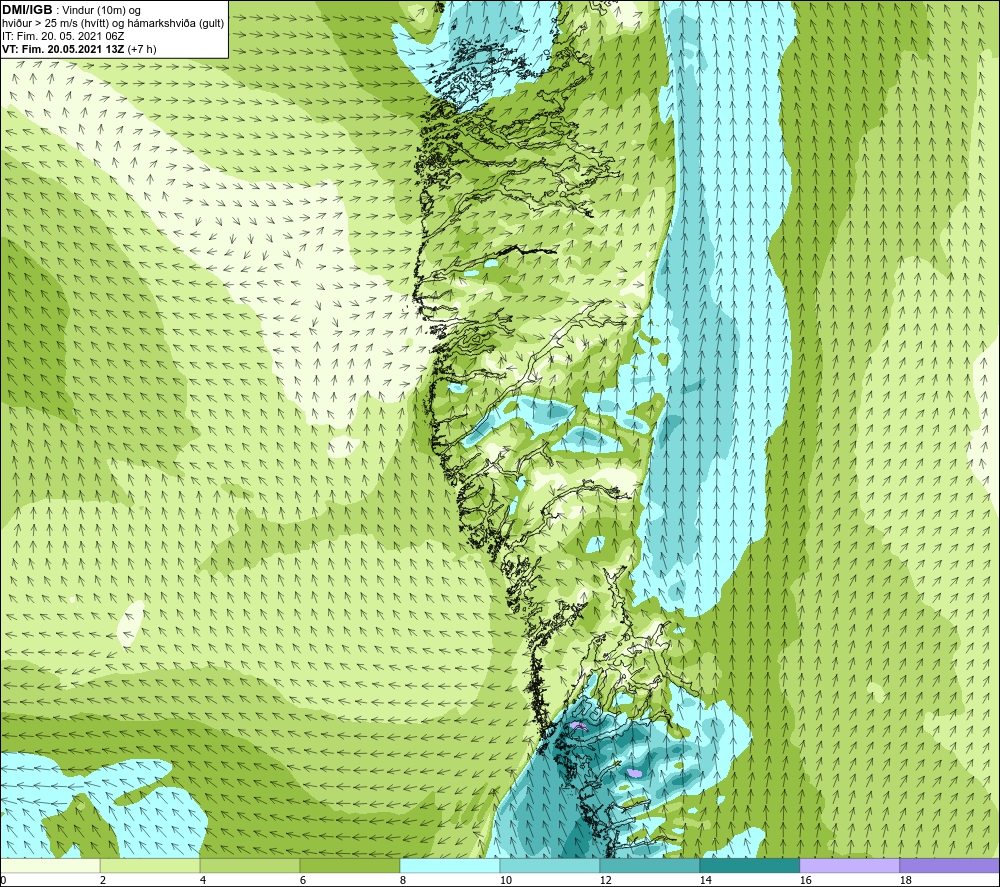
Task: Select the 16–18 m/s light purple swatch
Action: (x=849, y=866)
